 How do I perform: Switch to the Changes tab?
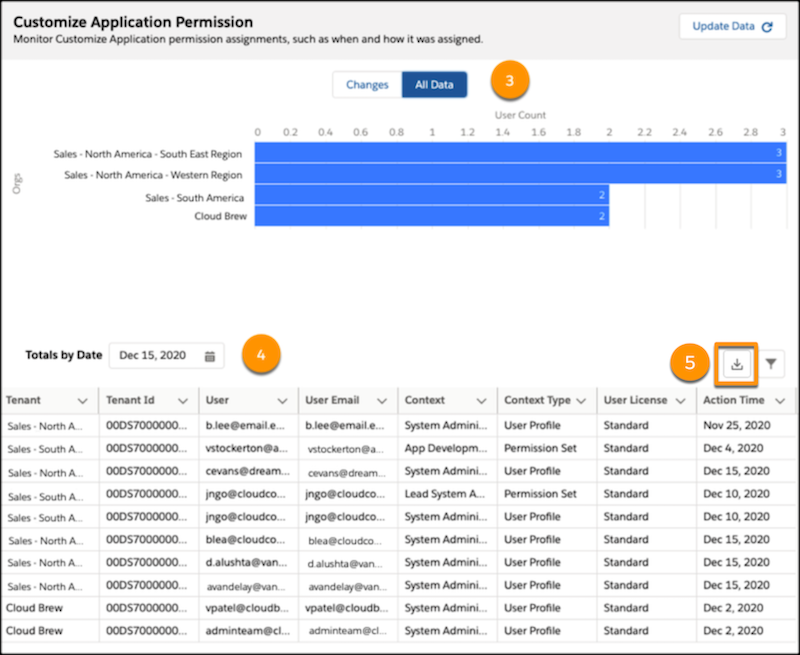(x=367, y=85)
